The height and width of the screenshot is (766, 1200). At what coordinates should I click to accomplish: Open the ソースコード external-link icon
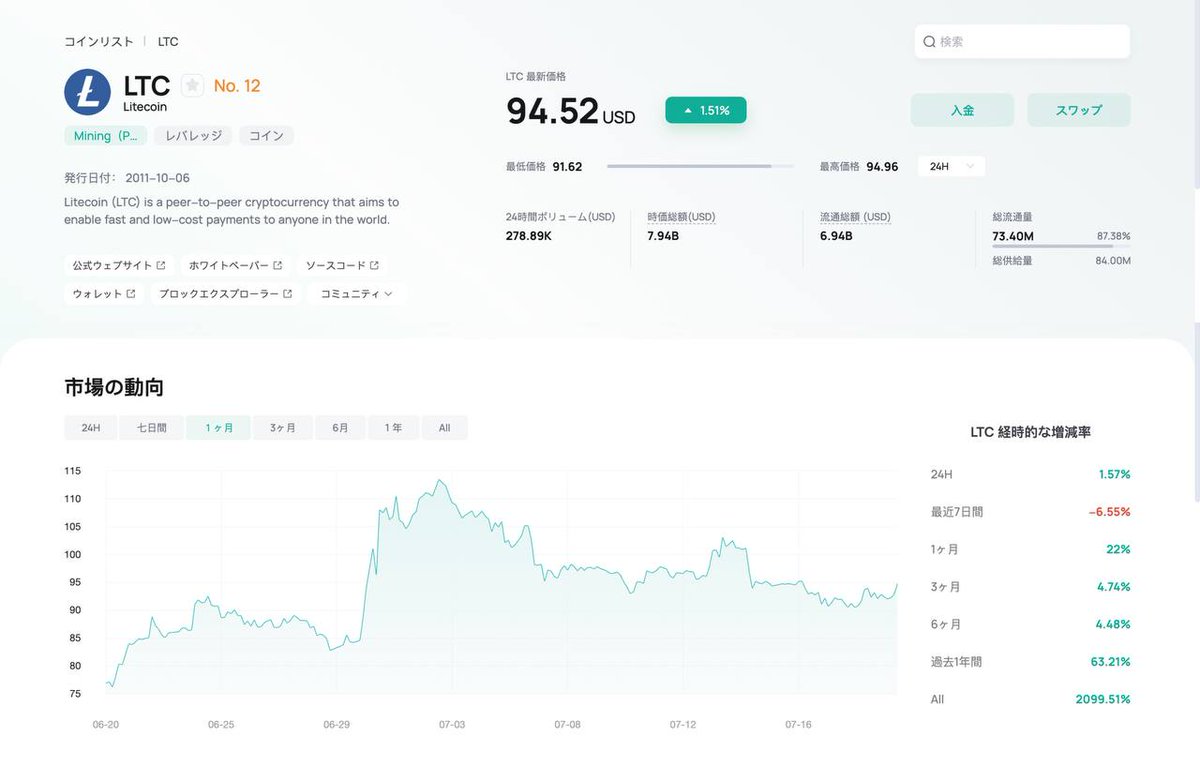(376, 265)
